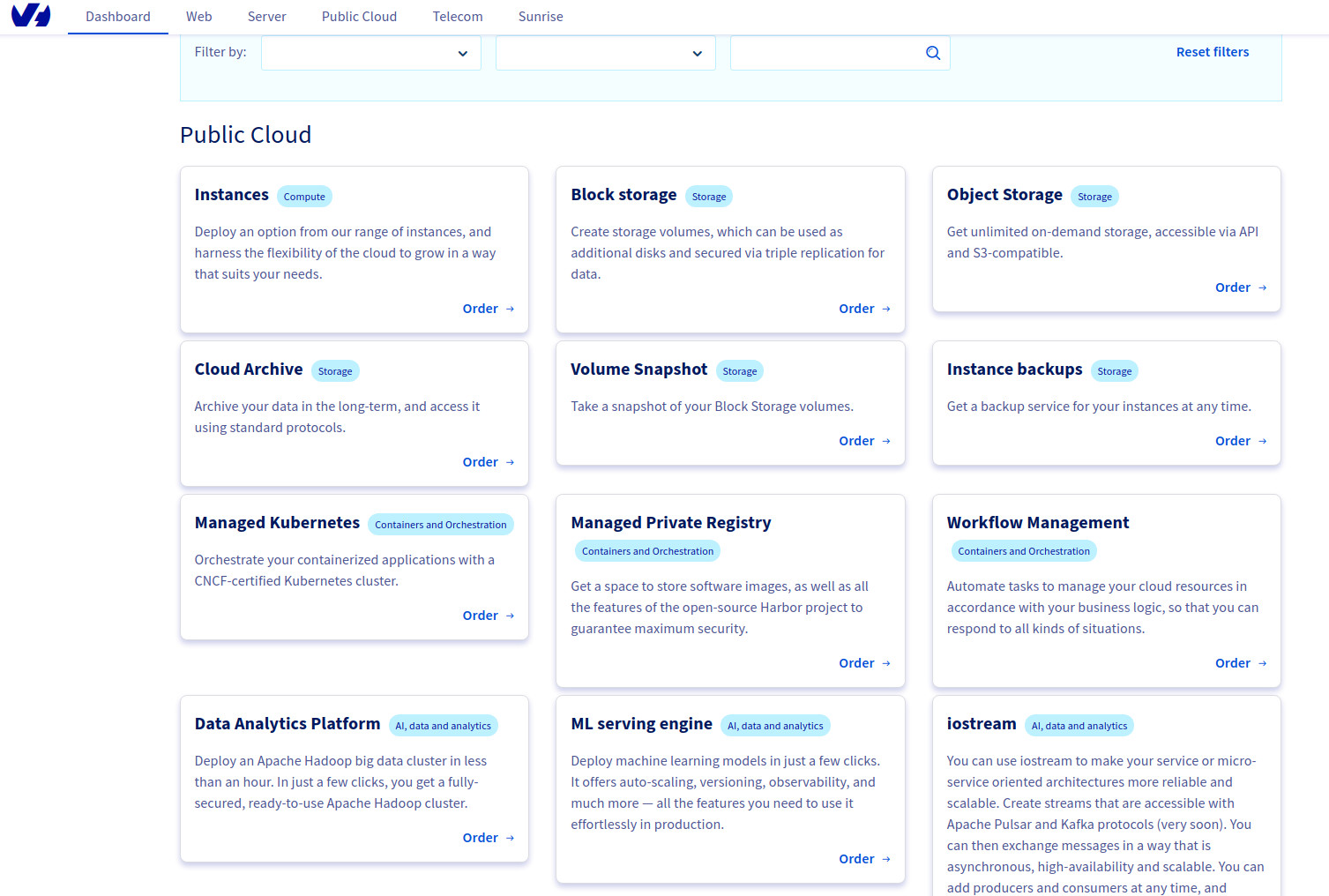Go to the Server tab
Image resolution: width=1329 pixels, height=896 pixels.
267,17
